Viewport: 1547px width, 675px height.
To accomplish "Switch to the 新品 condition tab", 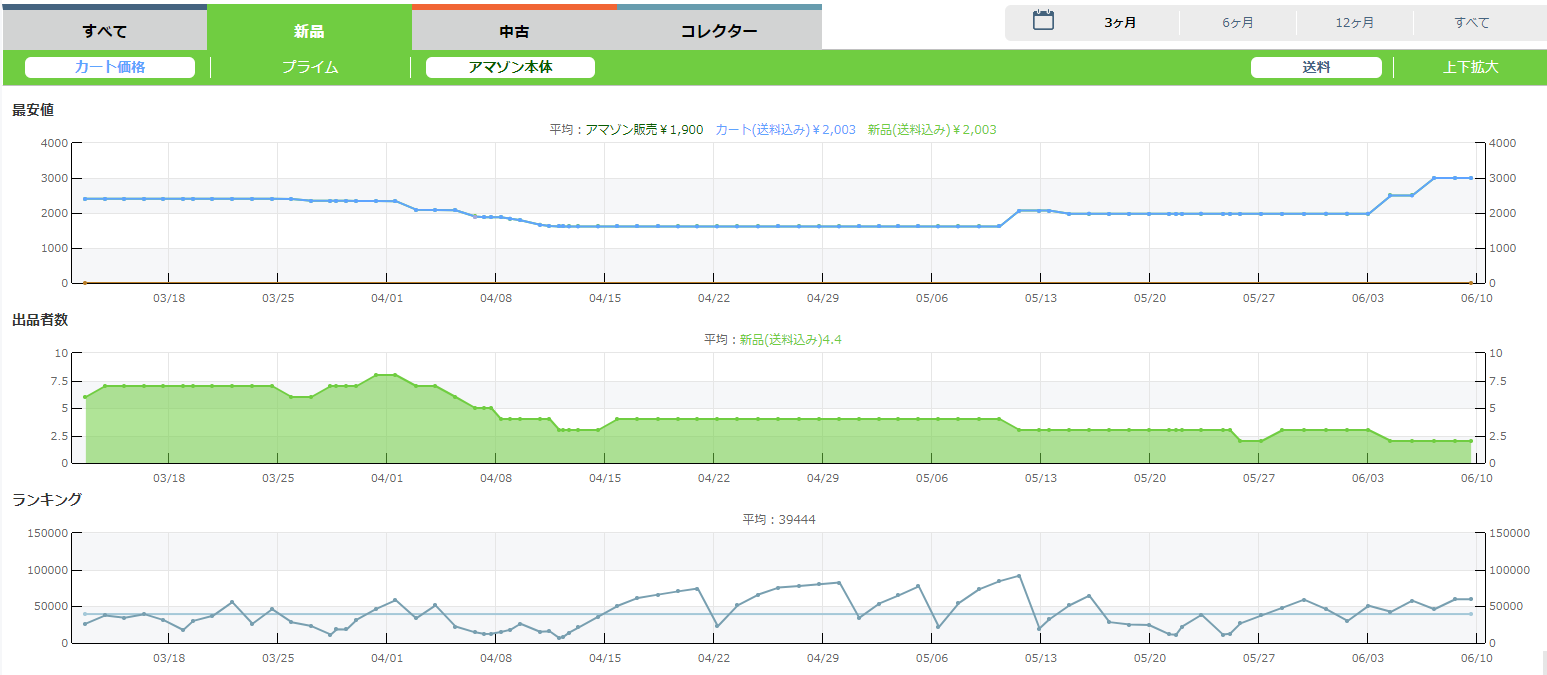I will 309,30.
